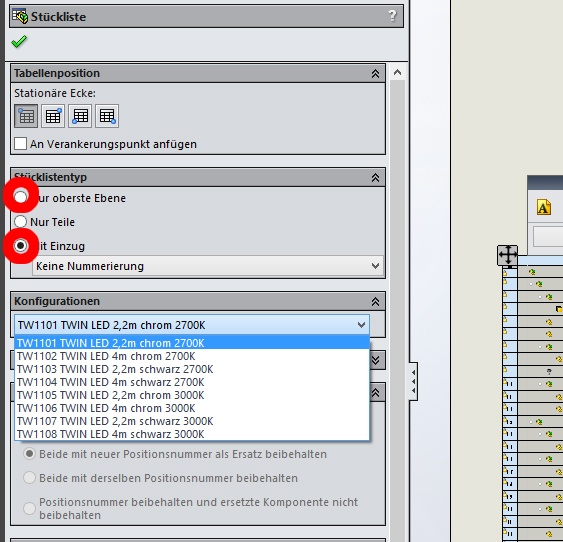
Task: Click the Stückliste header icon
Action: [x=20, y=16]
